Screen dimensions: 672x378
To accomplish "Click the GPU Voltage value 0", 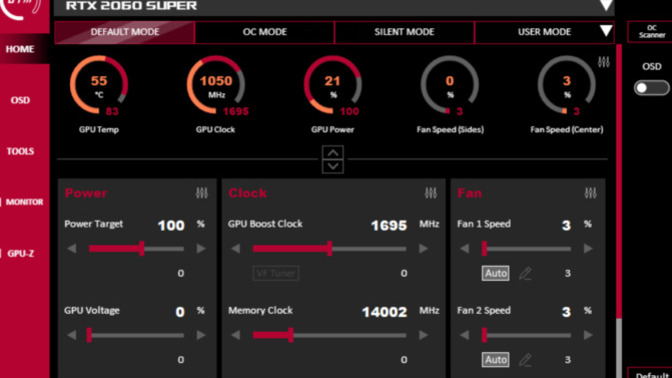I will click(180, 312).
